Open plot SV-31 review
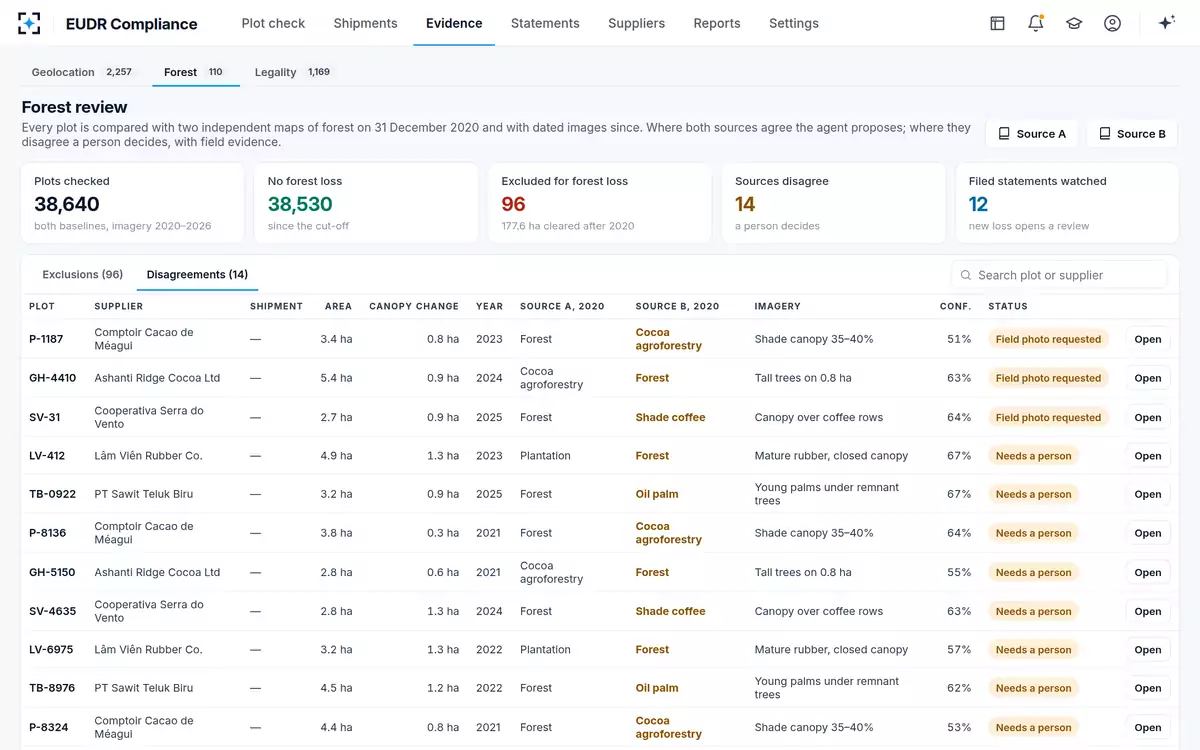This screenshot has height=750, width=1200. coord(1148,417)
